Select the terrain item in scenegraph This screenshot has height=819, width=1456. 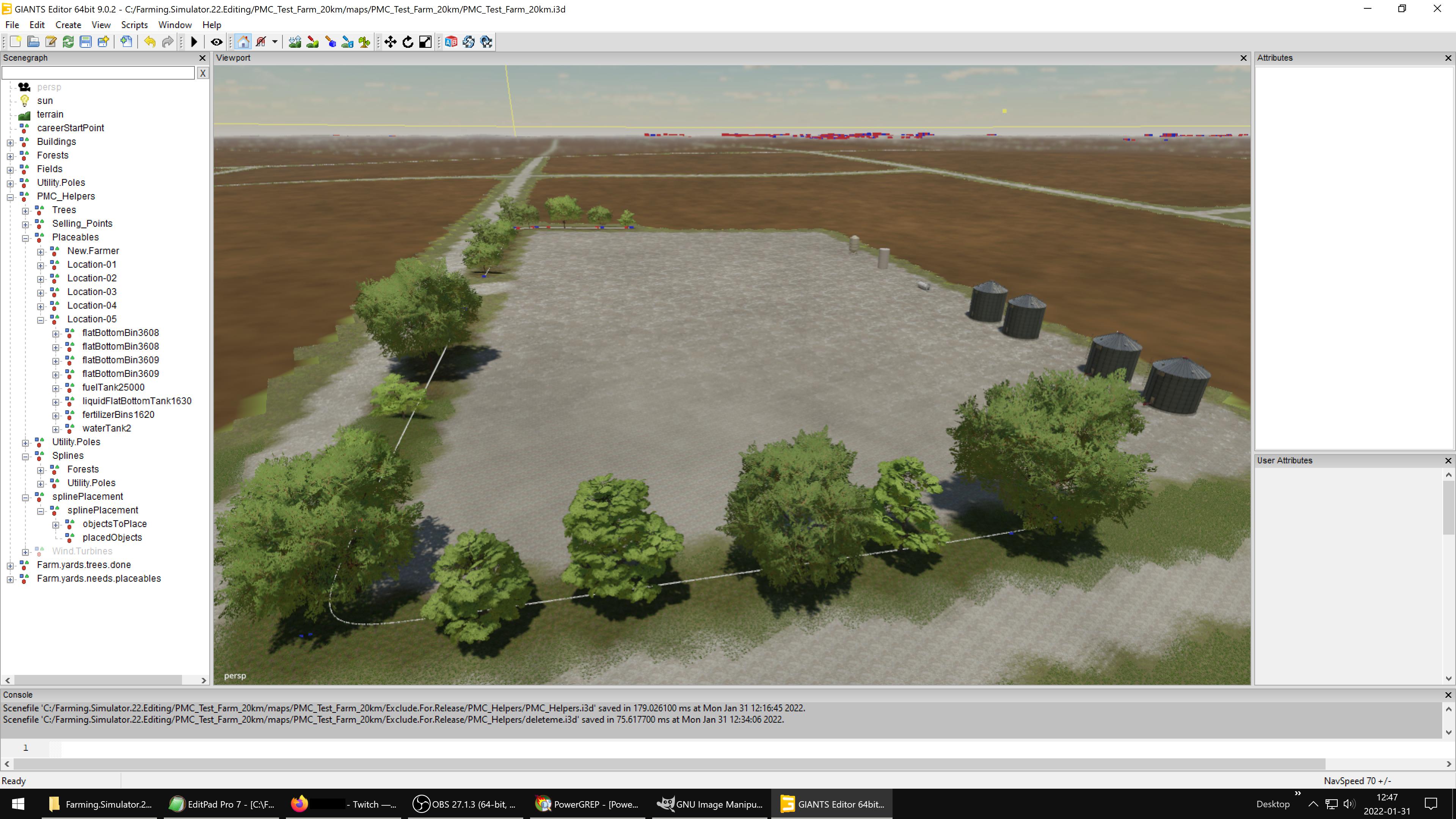[x=50, y=114]
